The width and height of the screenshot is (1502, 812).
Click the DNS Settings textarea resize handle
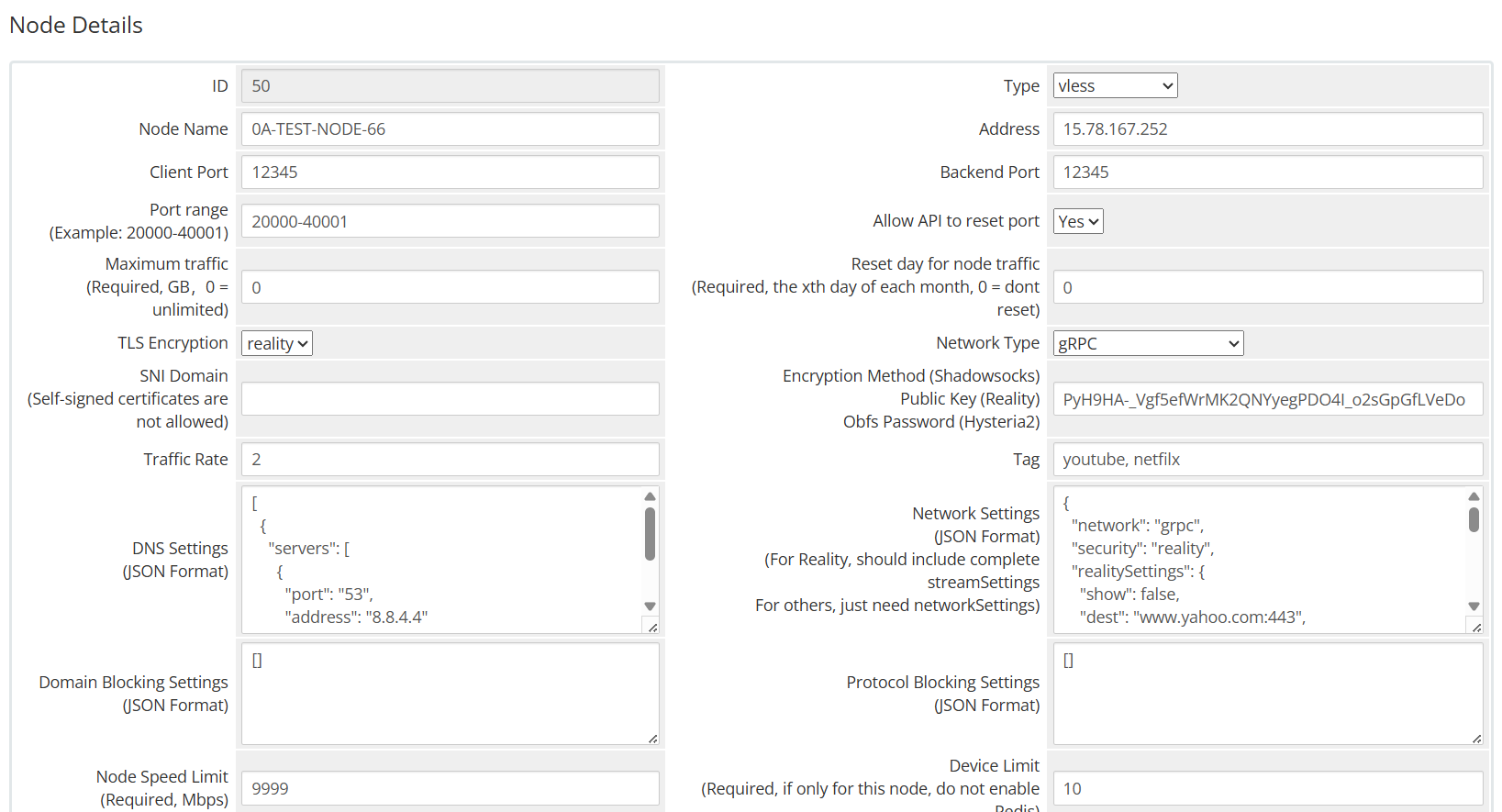[652, 628]
